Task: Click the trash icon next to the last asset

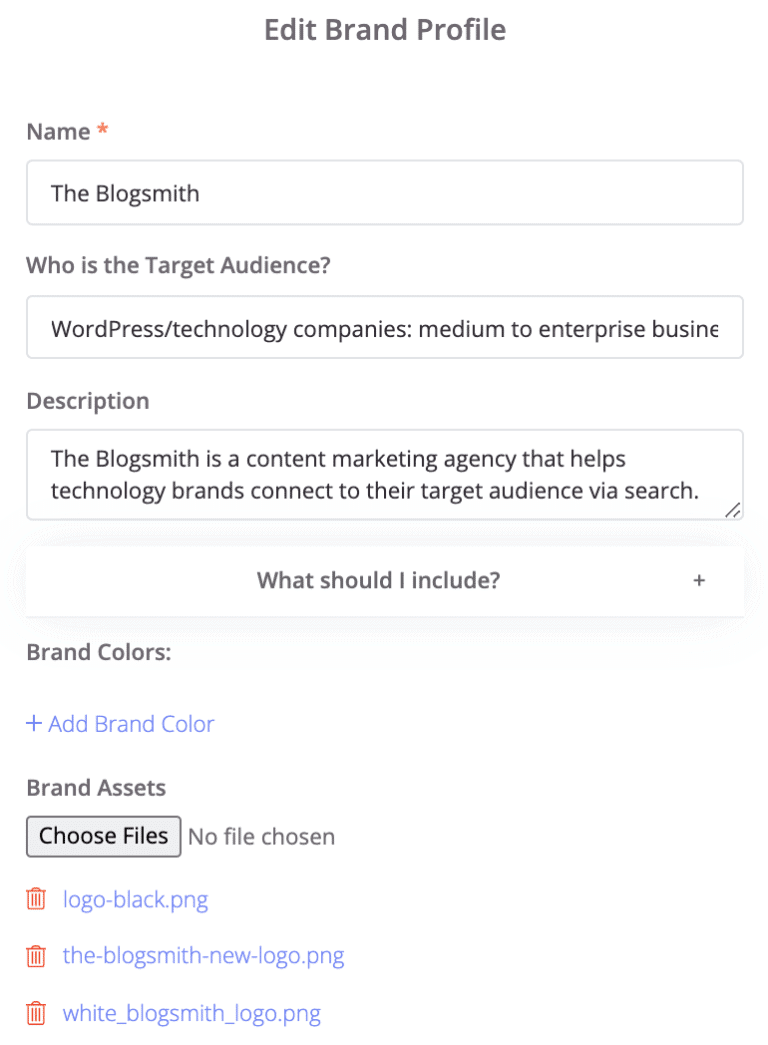Action: 36,1013
